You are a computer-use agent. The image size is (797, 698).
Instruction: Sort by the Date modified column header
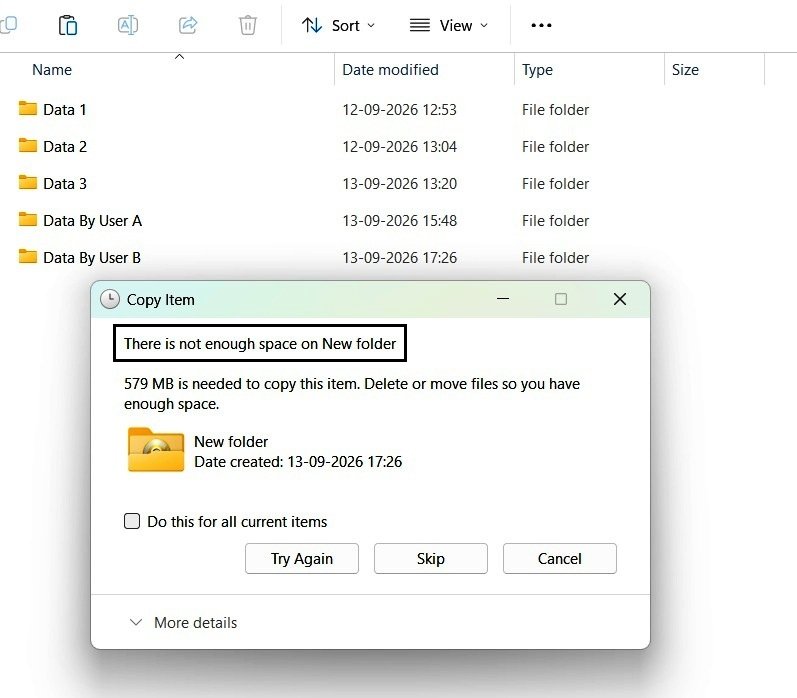coord(390,70)
